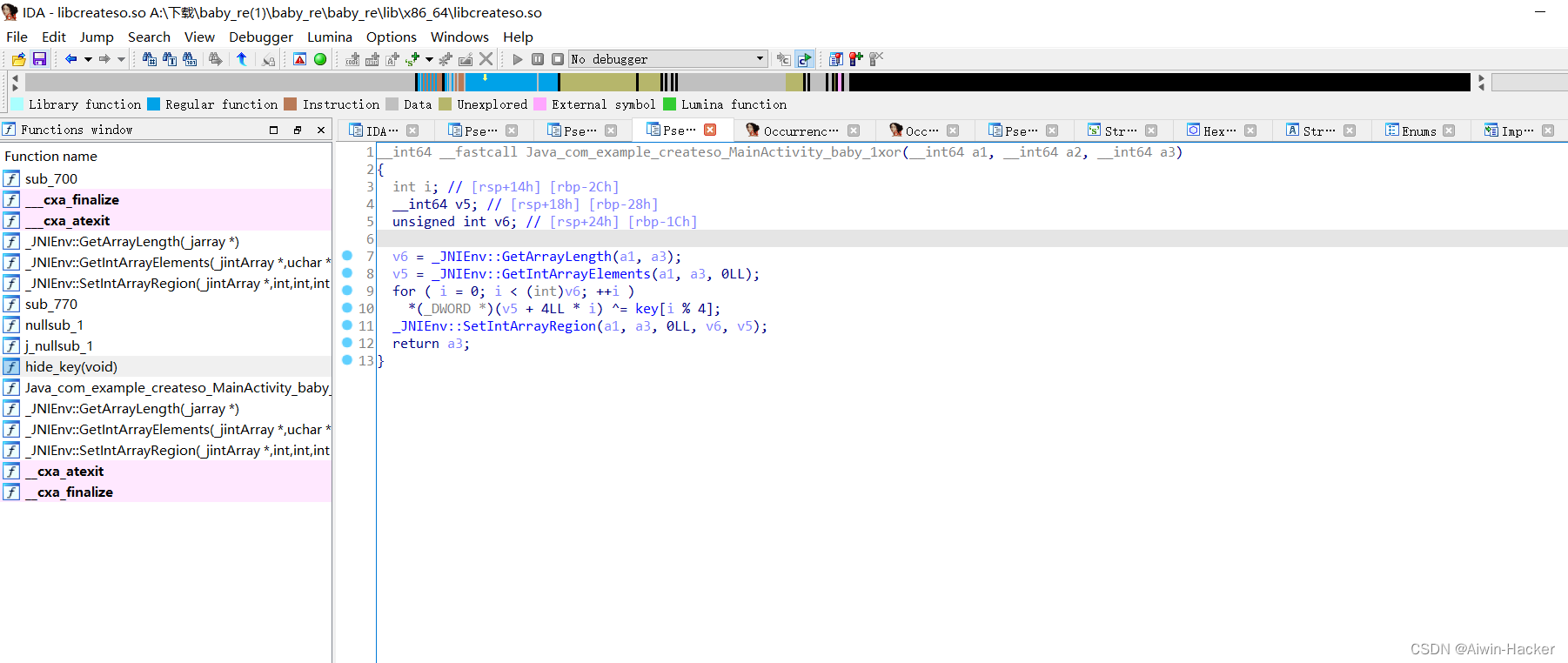Close the active Pseudocode tab
Screen dimensions: 1568x663
pyautogui.click(x=710, y=130)
